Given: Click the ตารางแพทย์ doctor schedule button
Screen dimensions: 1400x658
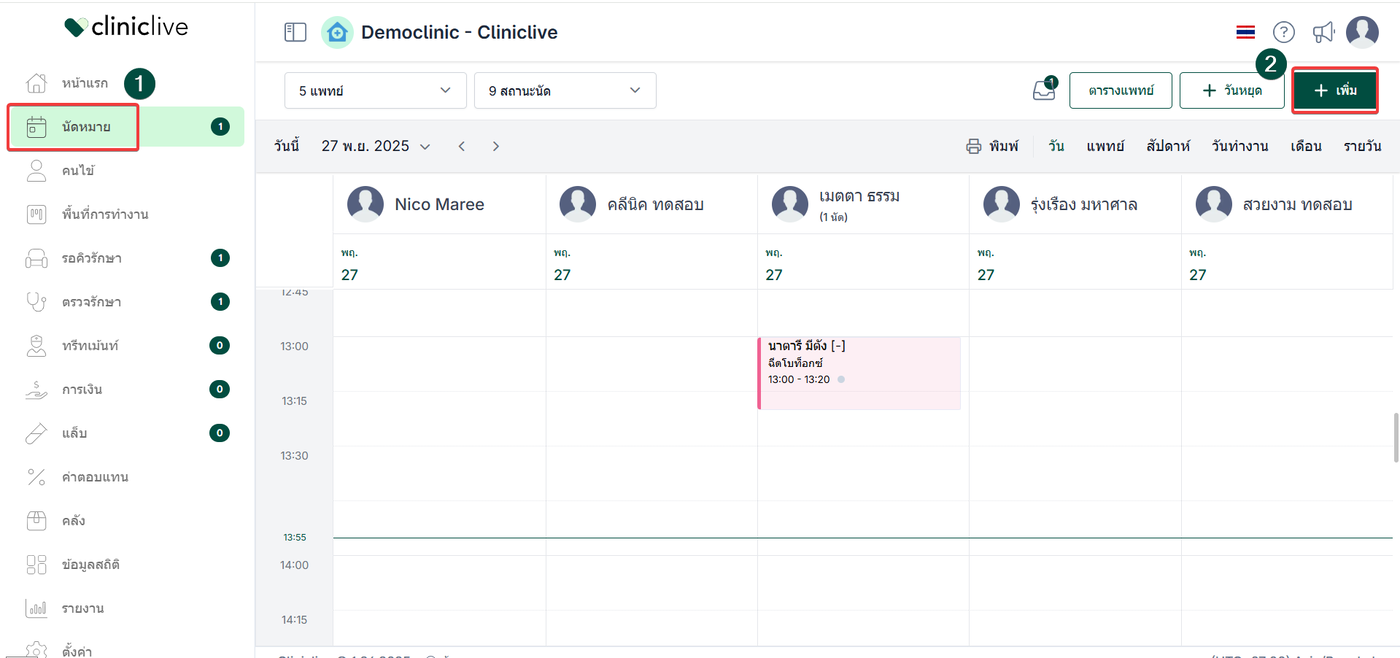Looking at the screenshot, I should click(1119, 90).
